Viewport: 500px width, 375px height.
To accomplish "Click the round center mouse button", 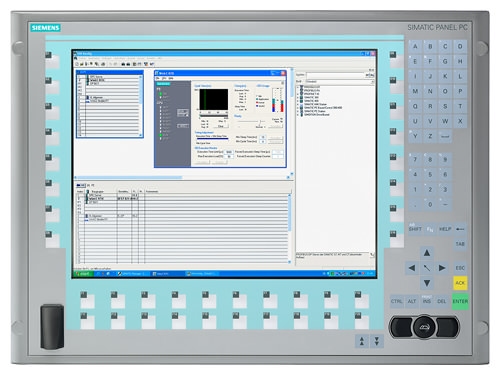I will [424, 327].
